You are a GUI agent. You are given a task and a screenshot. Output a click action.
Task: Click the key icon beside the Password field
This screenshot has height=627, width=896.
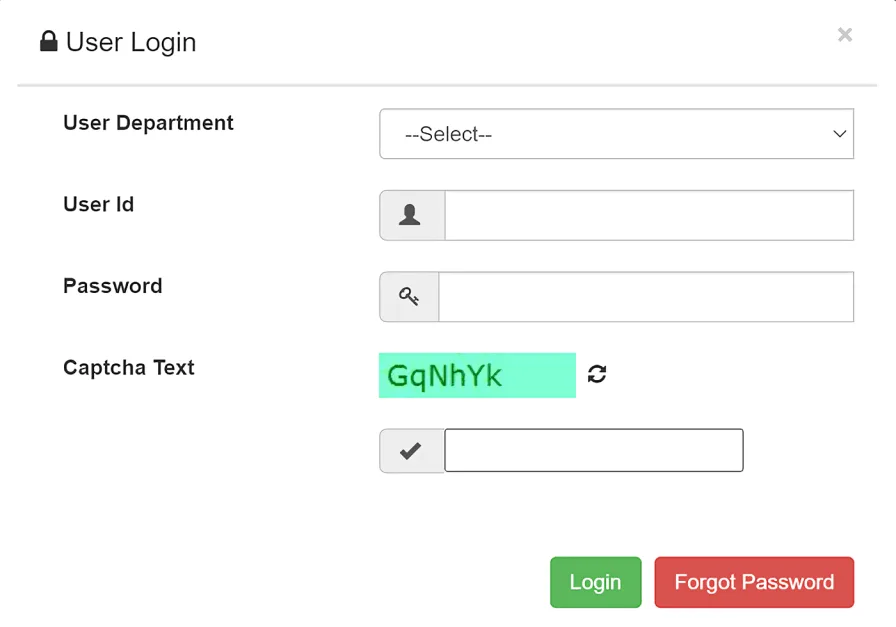click(410, 296)
